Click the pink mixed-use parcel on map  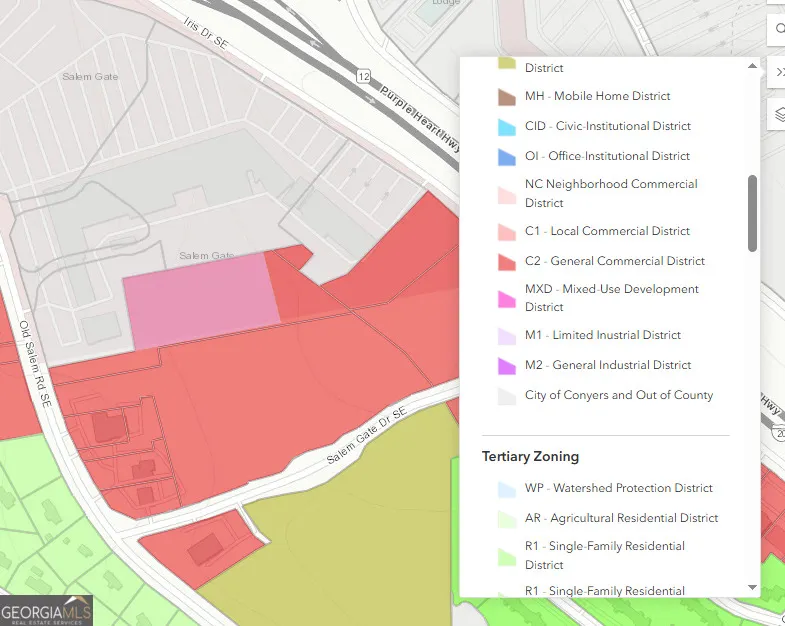click(x=200, y=298)
